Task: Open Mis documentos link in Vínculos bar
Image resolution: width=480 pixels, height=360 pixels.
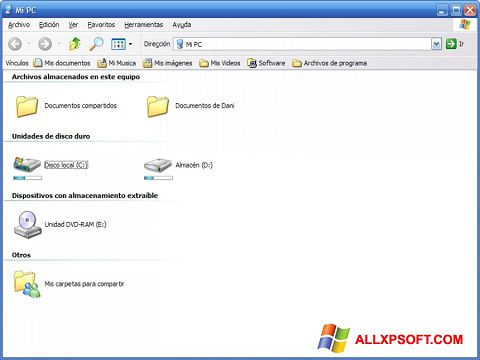Action: (x=62, y=63)
